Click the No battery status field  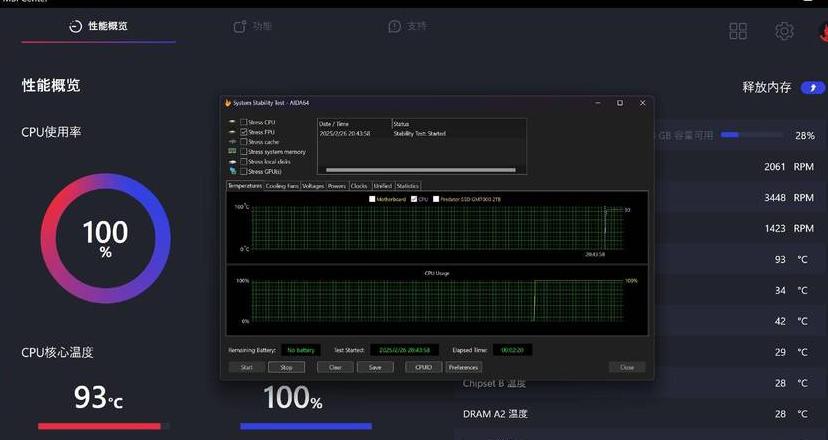(300, 350)
